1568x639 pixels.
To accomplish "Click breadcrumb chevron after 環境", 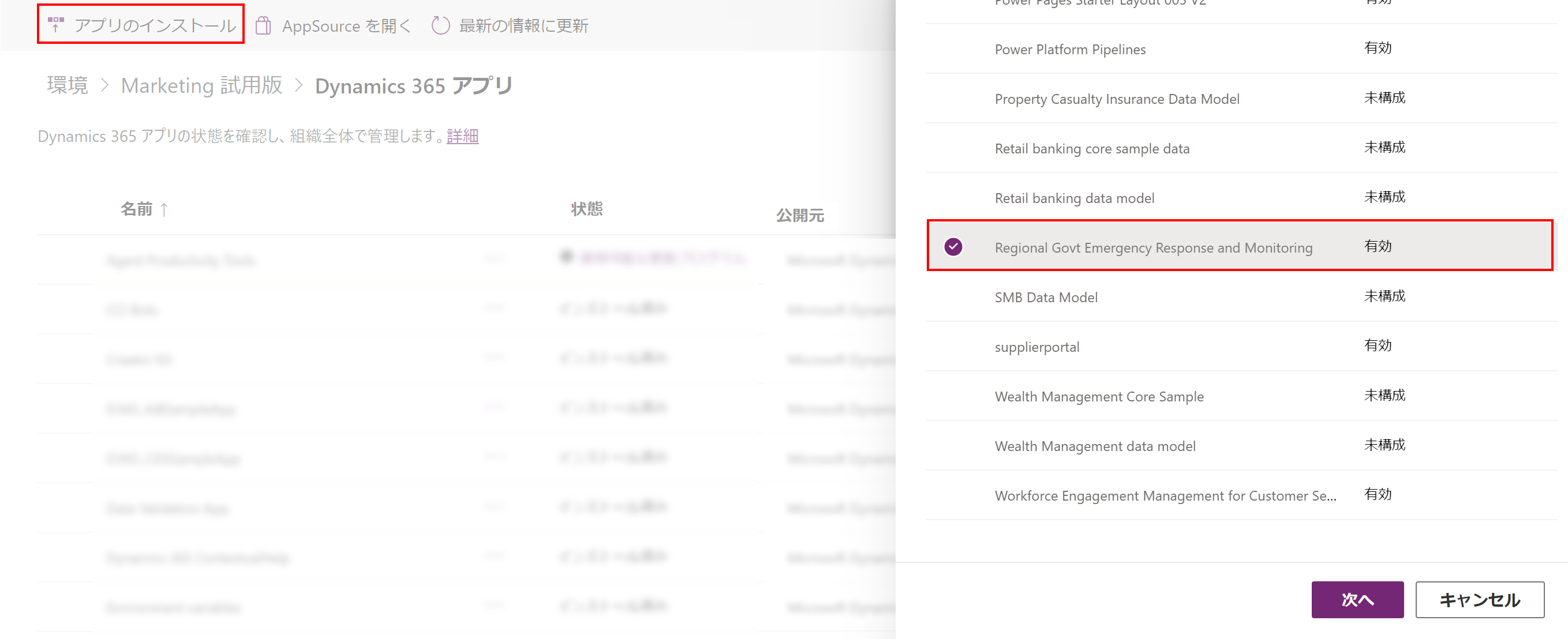I will [104, 85].
